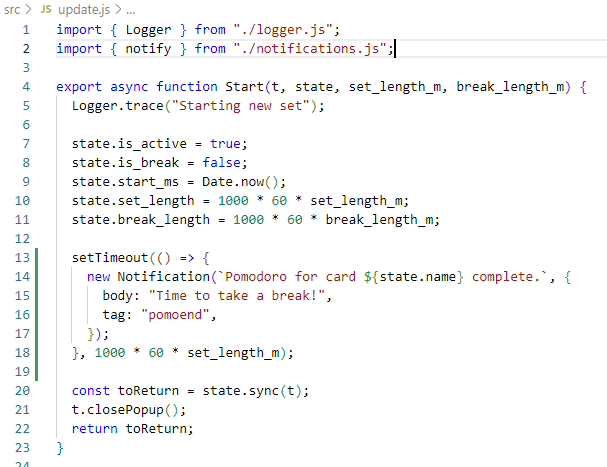Click line number 23 in the gutter
The width and height of the screenshot is (607, 467).
click(22, 447)
